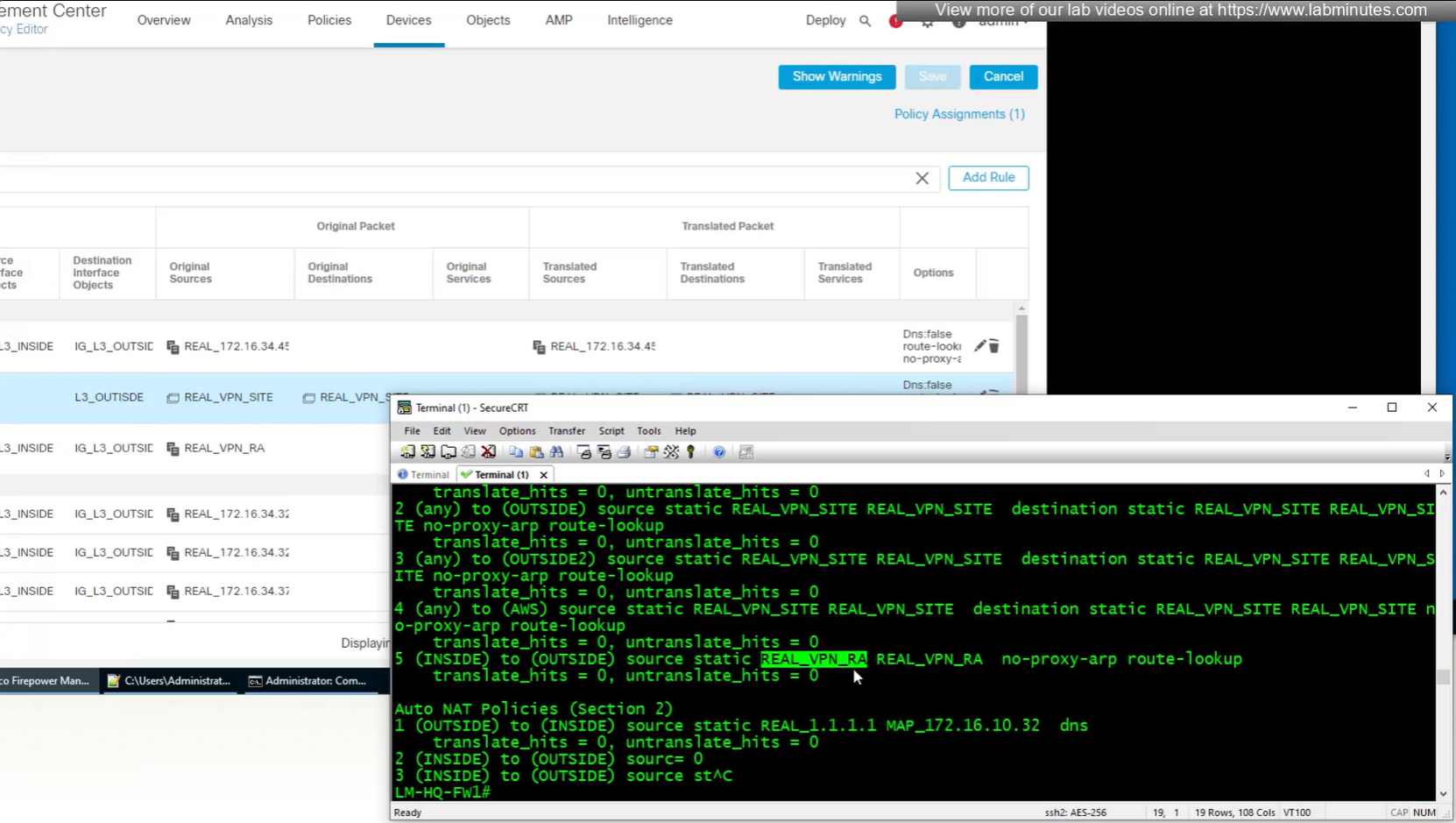Open the SecureCRT Help icon
The image size is (1456, 823).
(718, 452)
